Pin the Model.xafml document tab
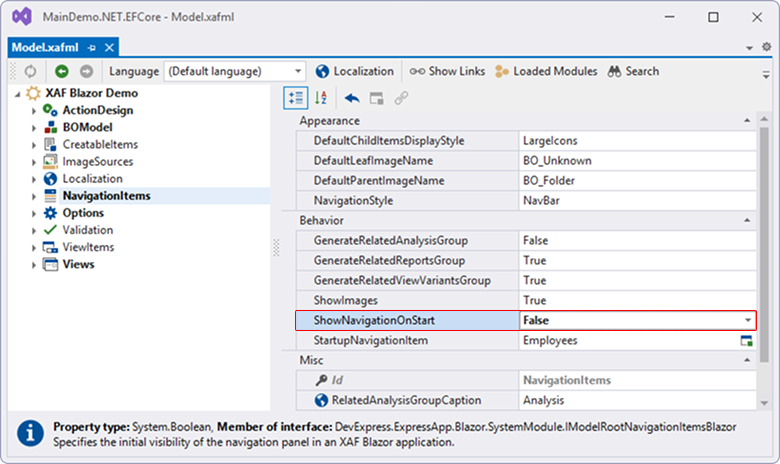Screen dimensions: 780x464 click(91, 47)
